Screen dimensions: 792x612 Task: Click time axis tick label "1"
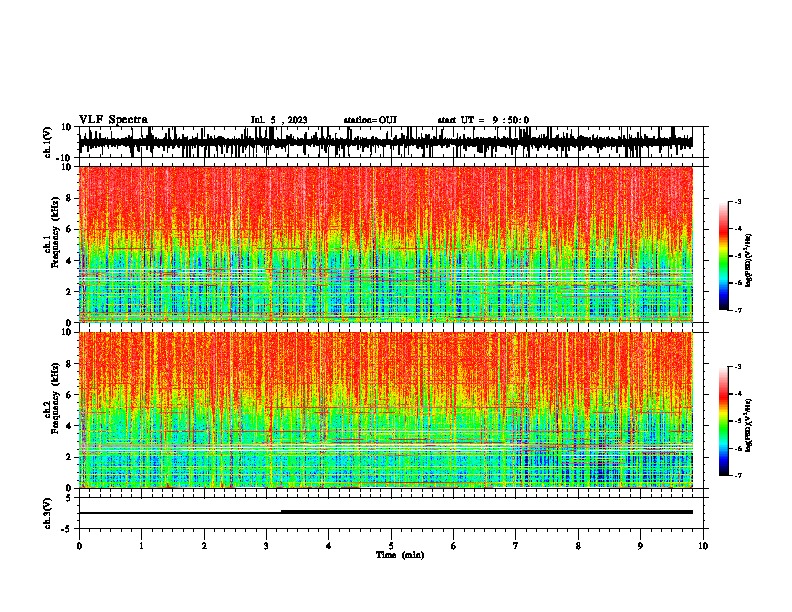coord(141,546)
